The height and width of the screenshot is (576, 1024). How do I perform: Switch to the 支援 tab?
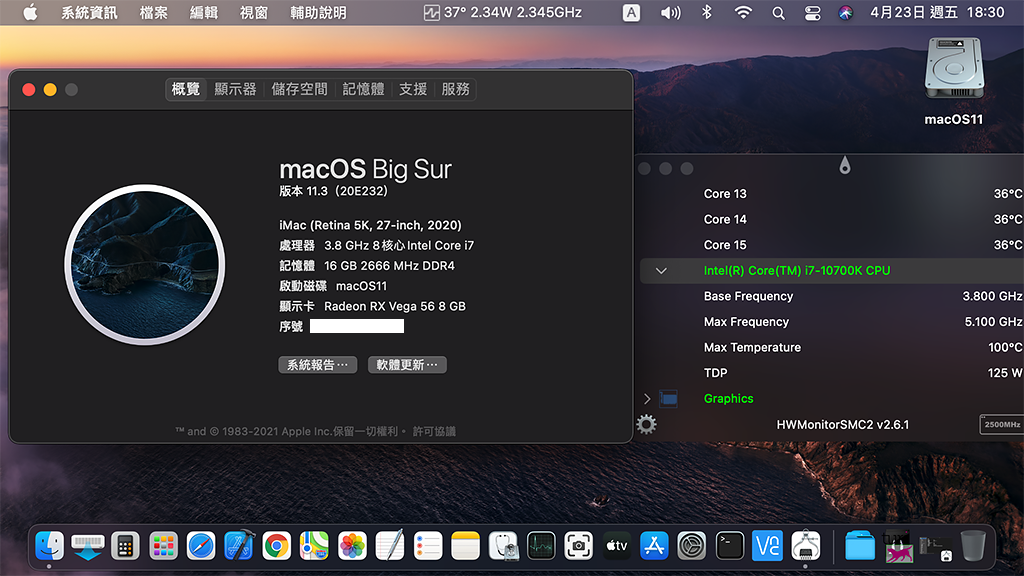pos(413,89)
